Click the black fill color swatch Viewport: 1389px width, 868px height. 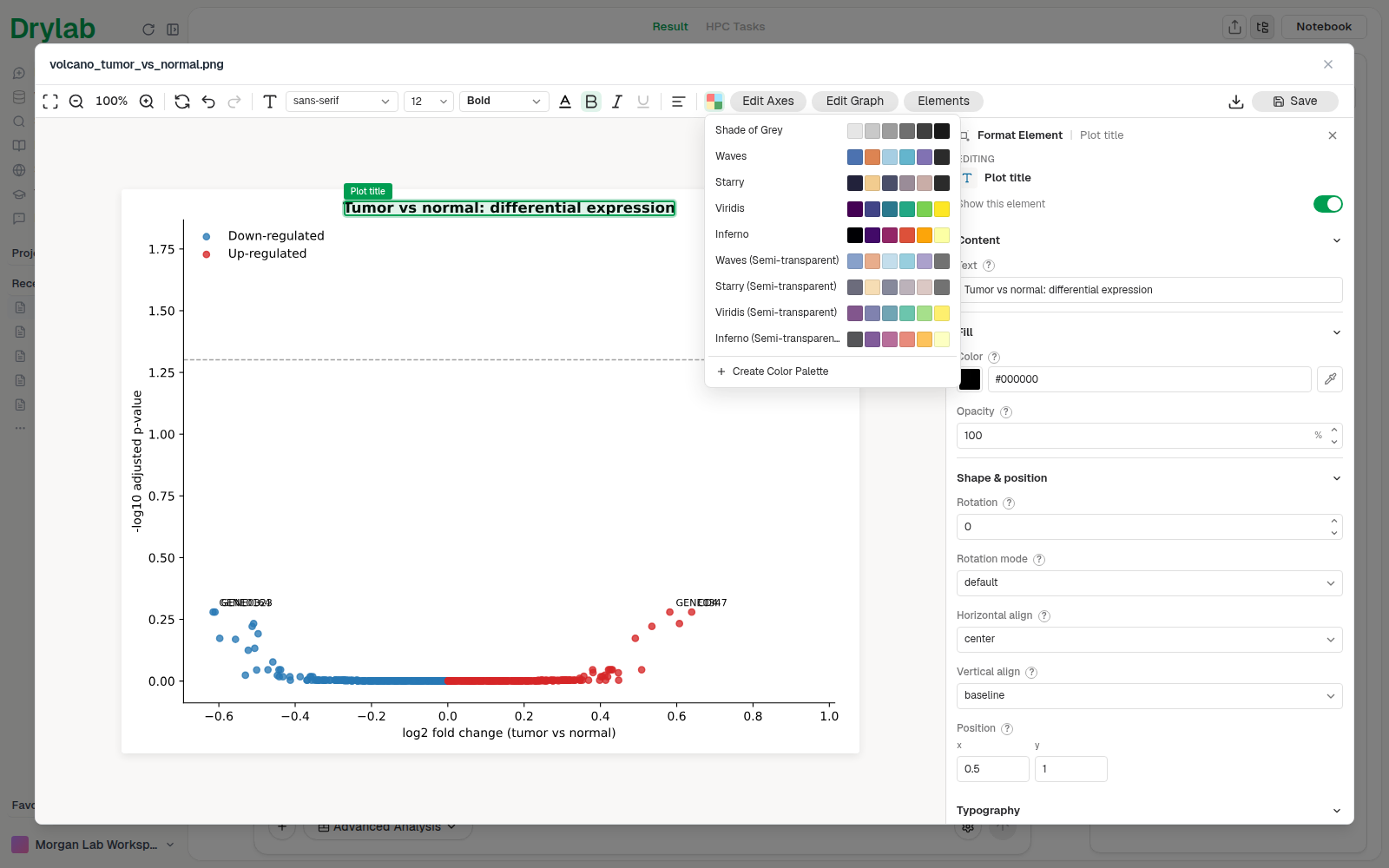point(970,379)
